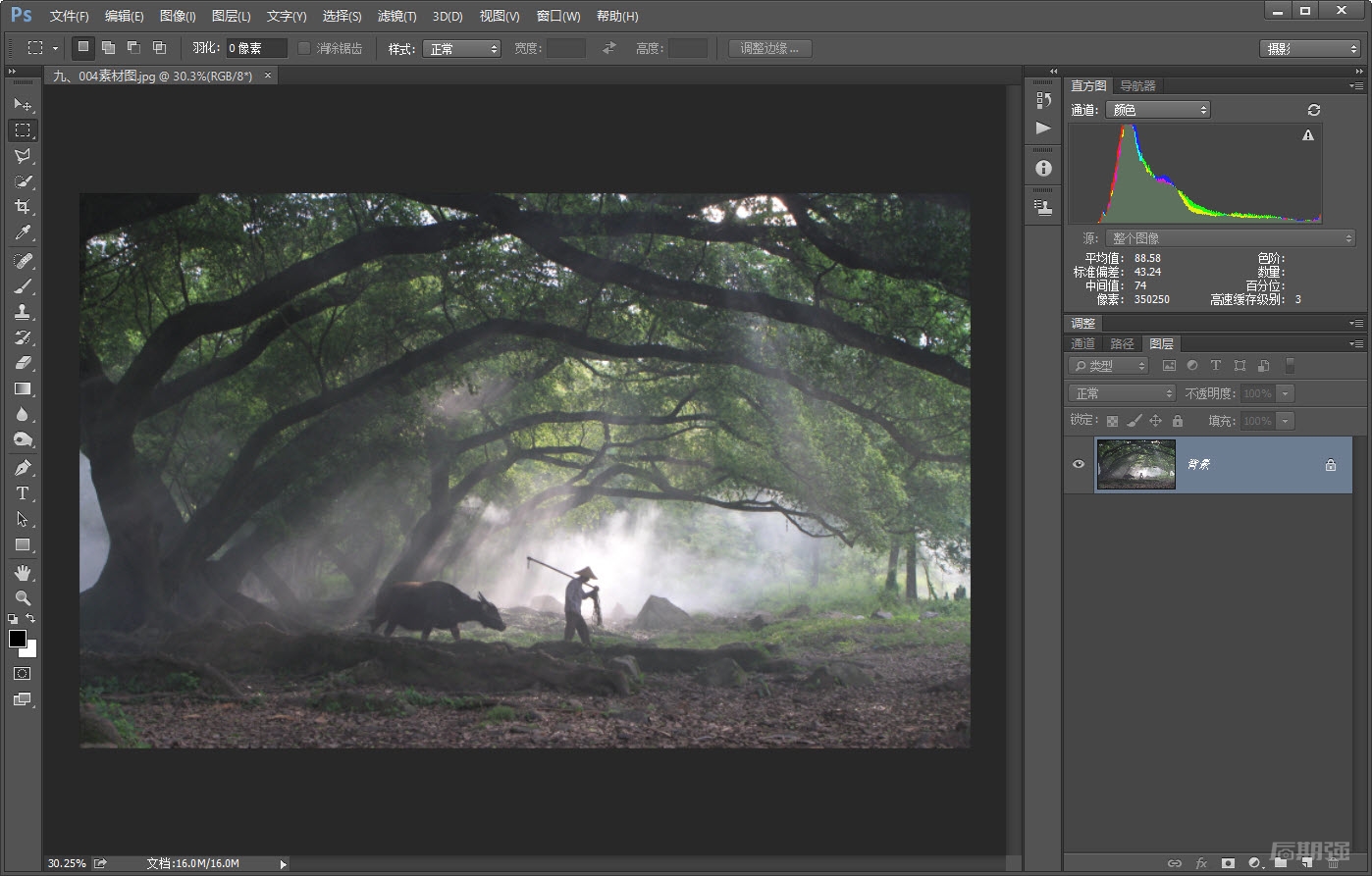Select the Zoom tool
Image resolution: width=1372 pixels, height=876 pixels.
(x=22, y=597)
